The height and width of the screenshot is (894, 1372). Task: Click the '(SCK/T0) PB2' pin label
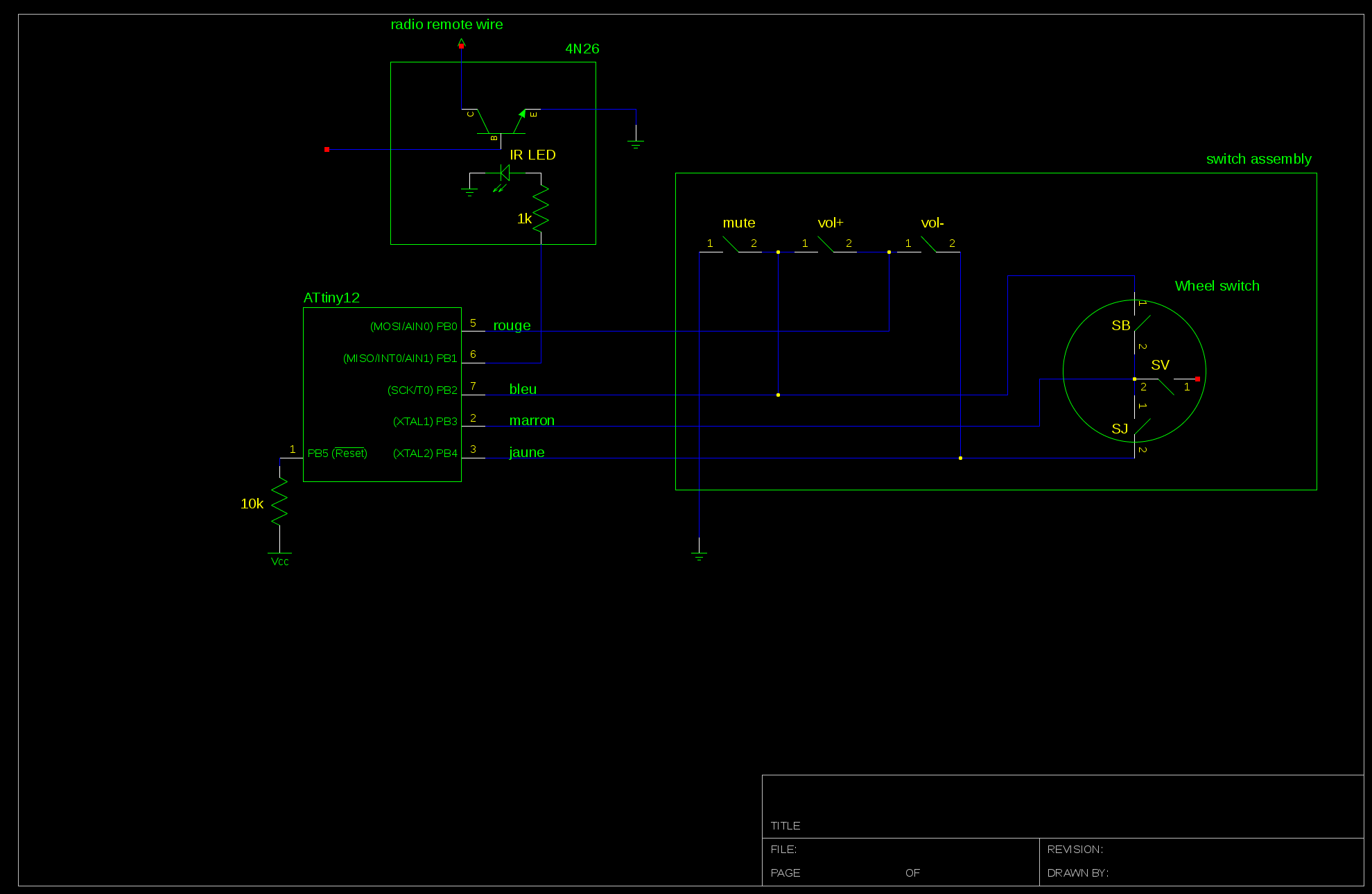(422, 390)
